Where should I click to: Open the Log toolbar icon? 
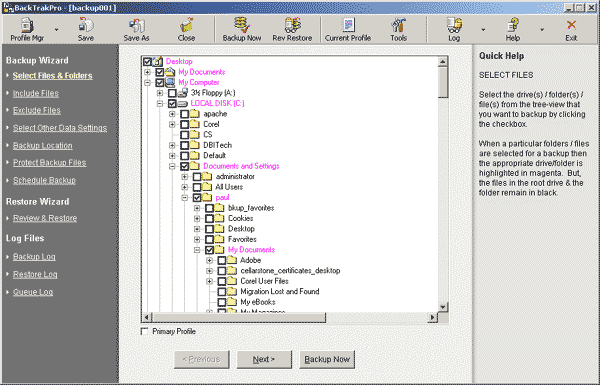tap(454, 29)
